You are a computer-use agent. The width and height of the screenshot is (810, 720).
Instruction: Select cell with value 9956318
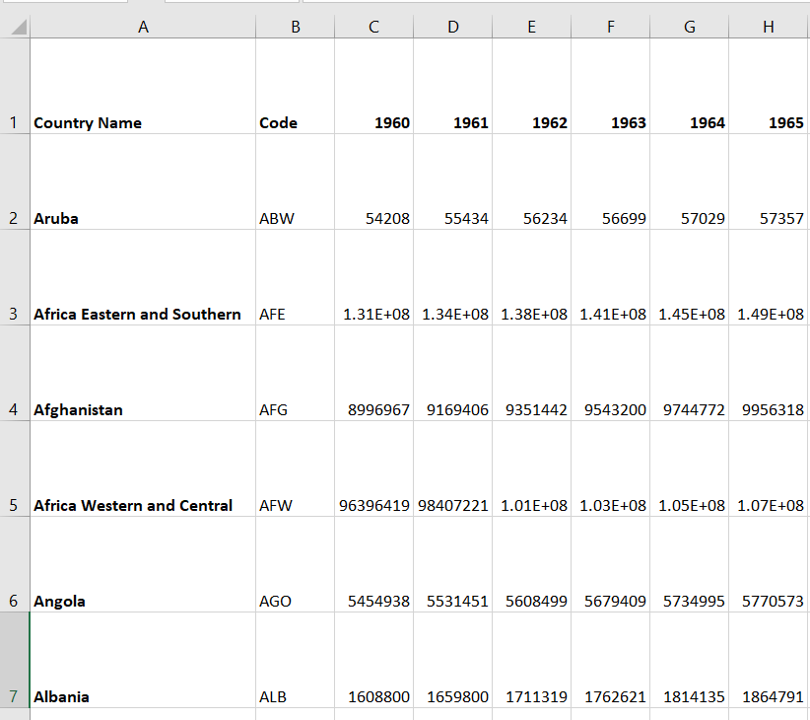[768, 373]
